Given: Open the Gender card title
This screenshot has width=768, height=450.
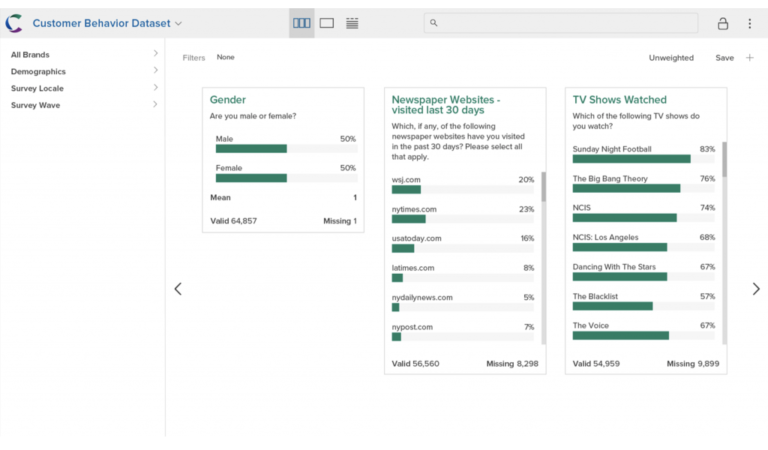Looking at the screenshot, I should [228, 100].
